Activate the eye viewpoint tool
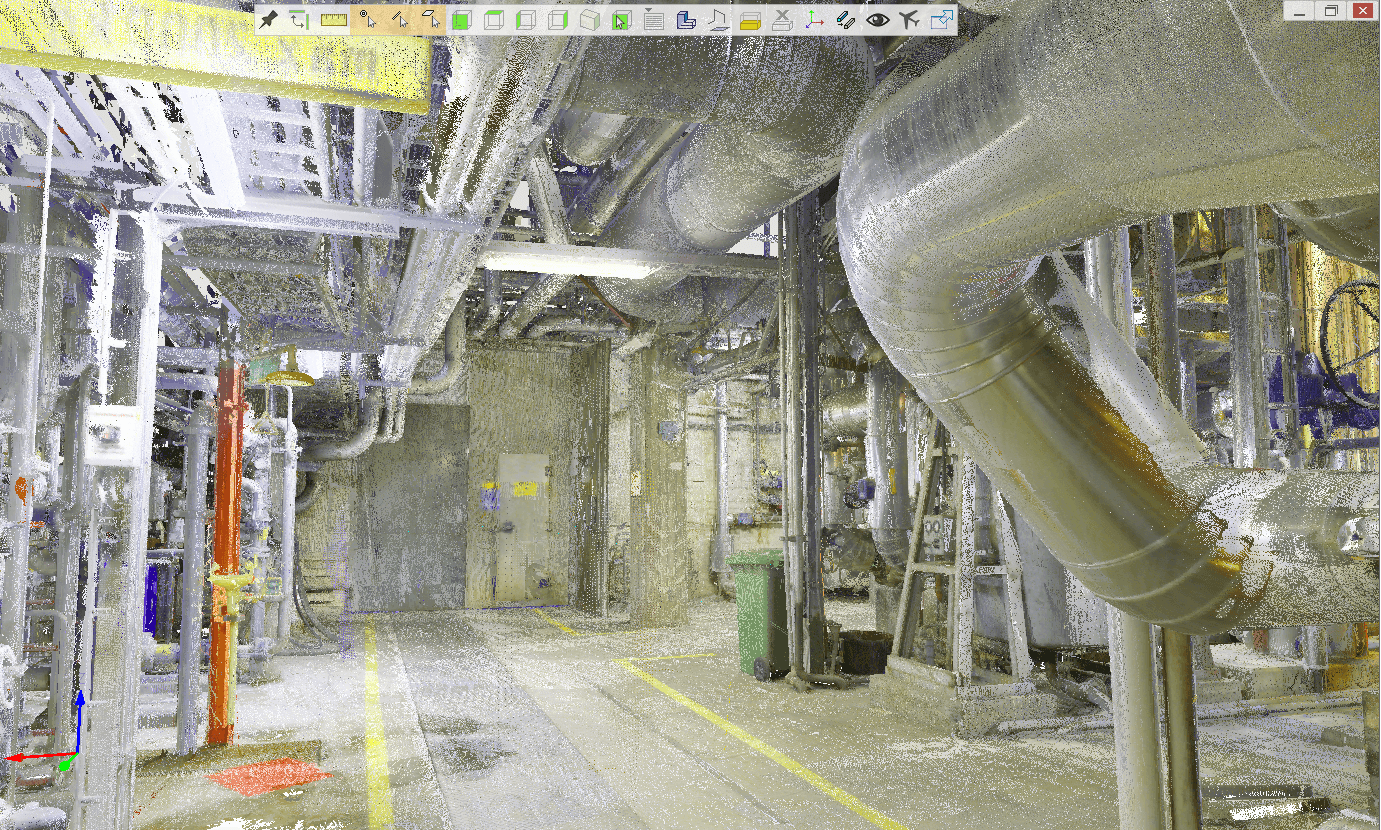The width and height of the screenshot is (1381, 830). click(877, 16)
